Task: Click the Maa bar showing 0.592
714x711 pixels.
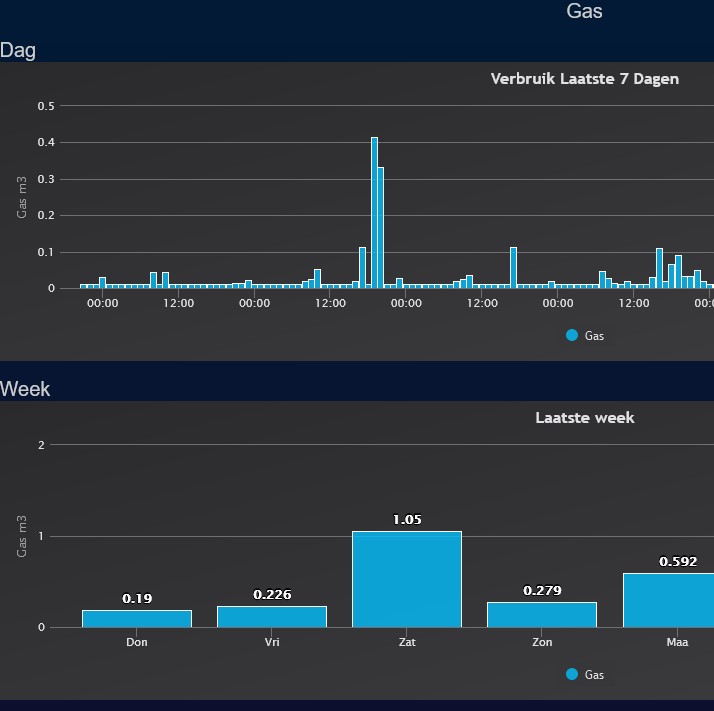Action: [668, 600]
